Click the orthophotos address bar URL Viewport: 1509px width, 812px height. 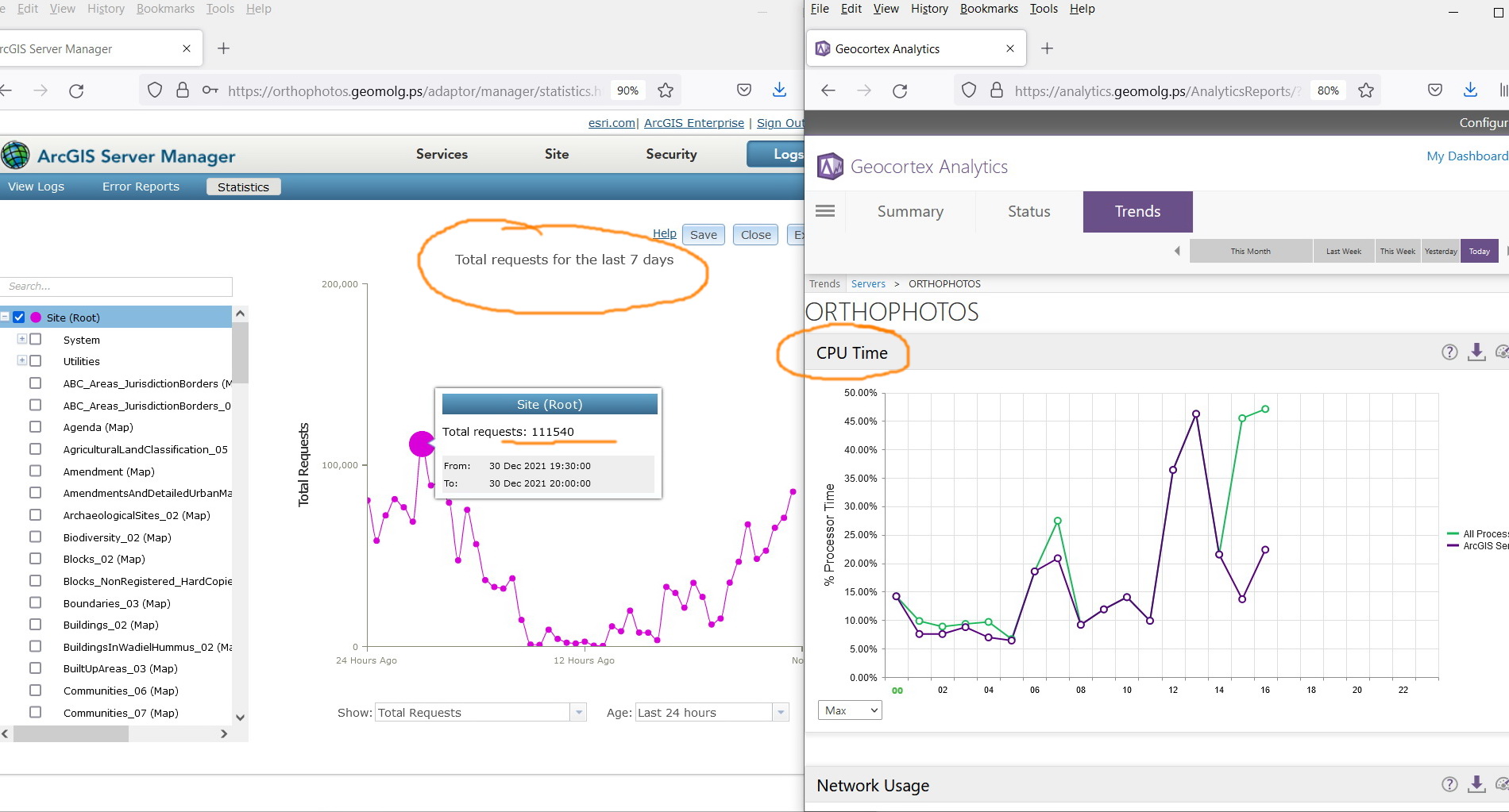click(x=413, y=90)
